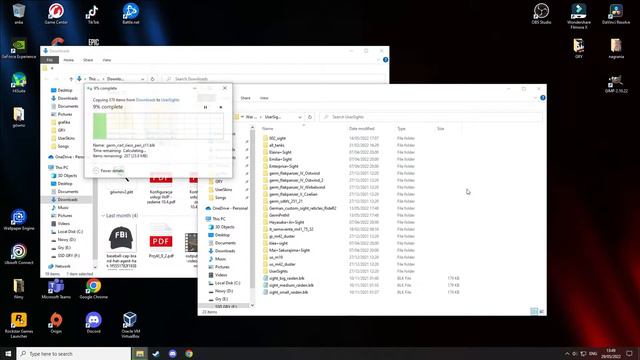Click the Discord icon in the taskbar
640x360 pixels.
172,353
